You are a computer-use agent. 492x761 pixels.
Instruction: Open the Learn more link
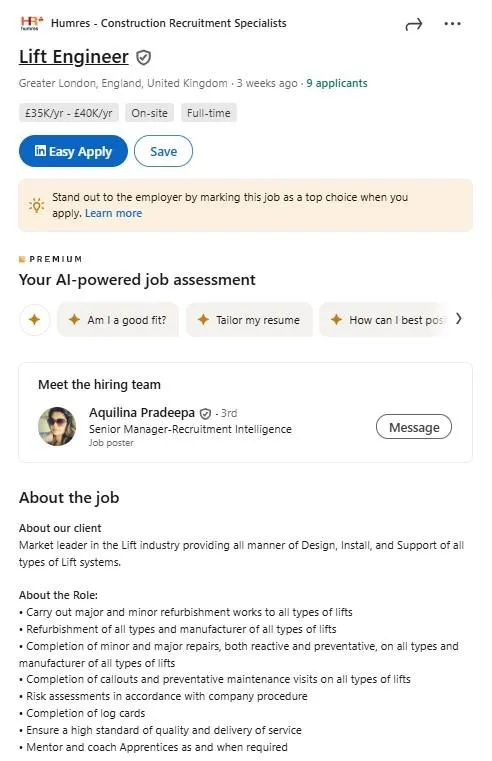click(x=114, y=214)
